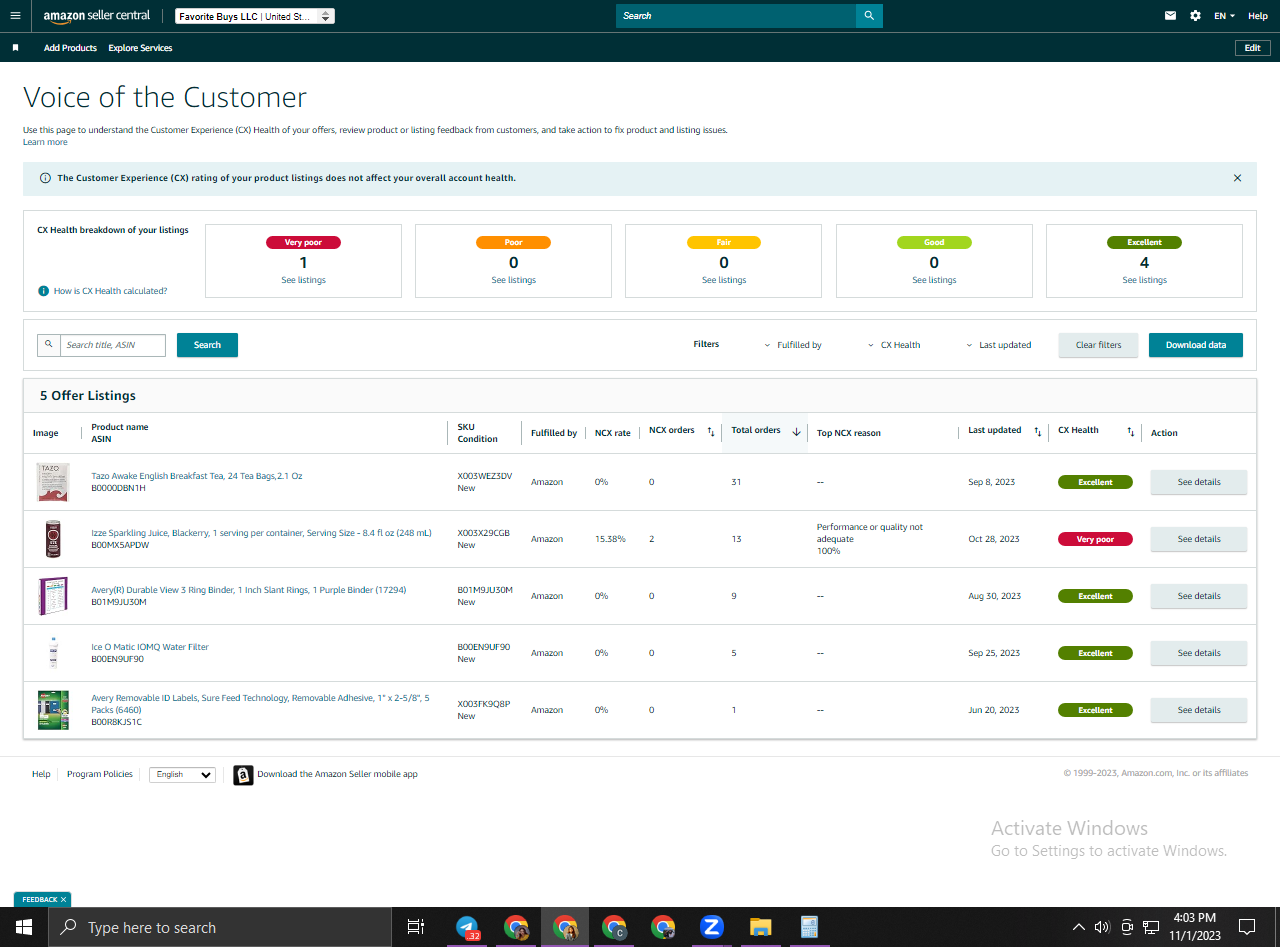
Task: Open the Ice O Matic water filter thumbnail
Action: tap(53, 653)
